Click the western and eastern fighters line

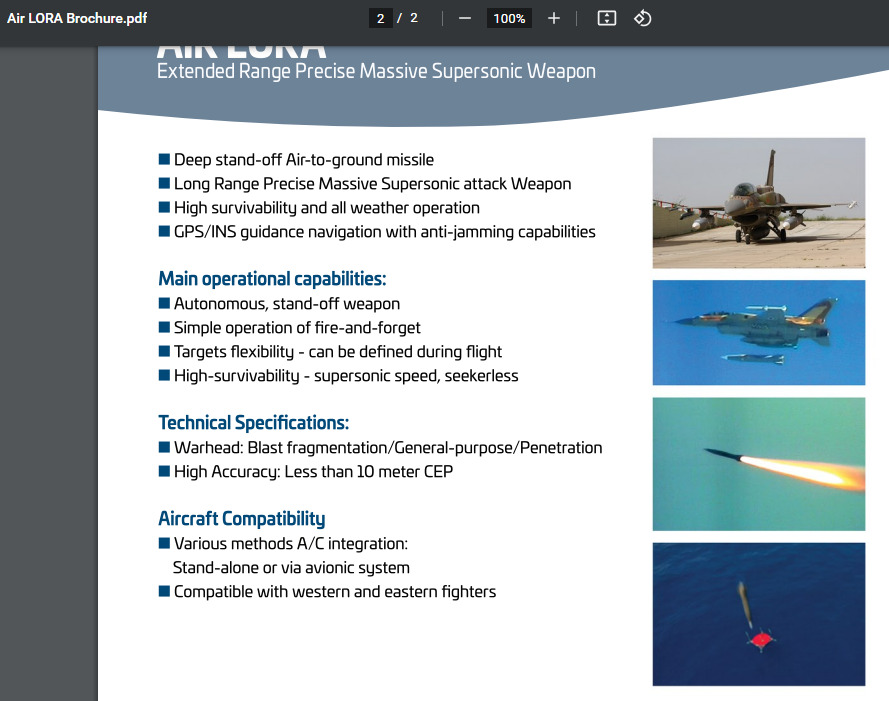[x=334, y=592]
